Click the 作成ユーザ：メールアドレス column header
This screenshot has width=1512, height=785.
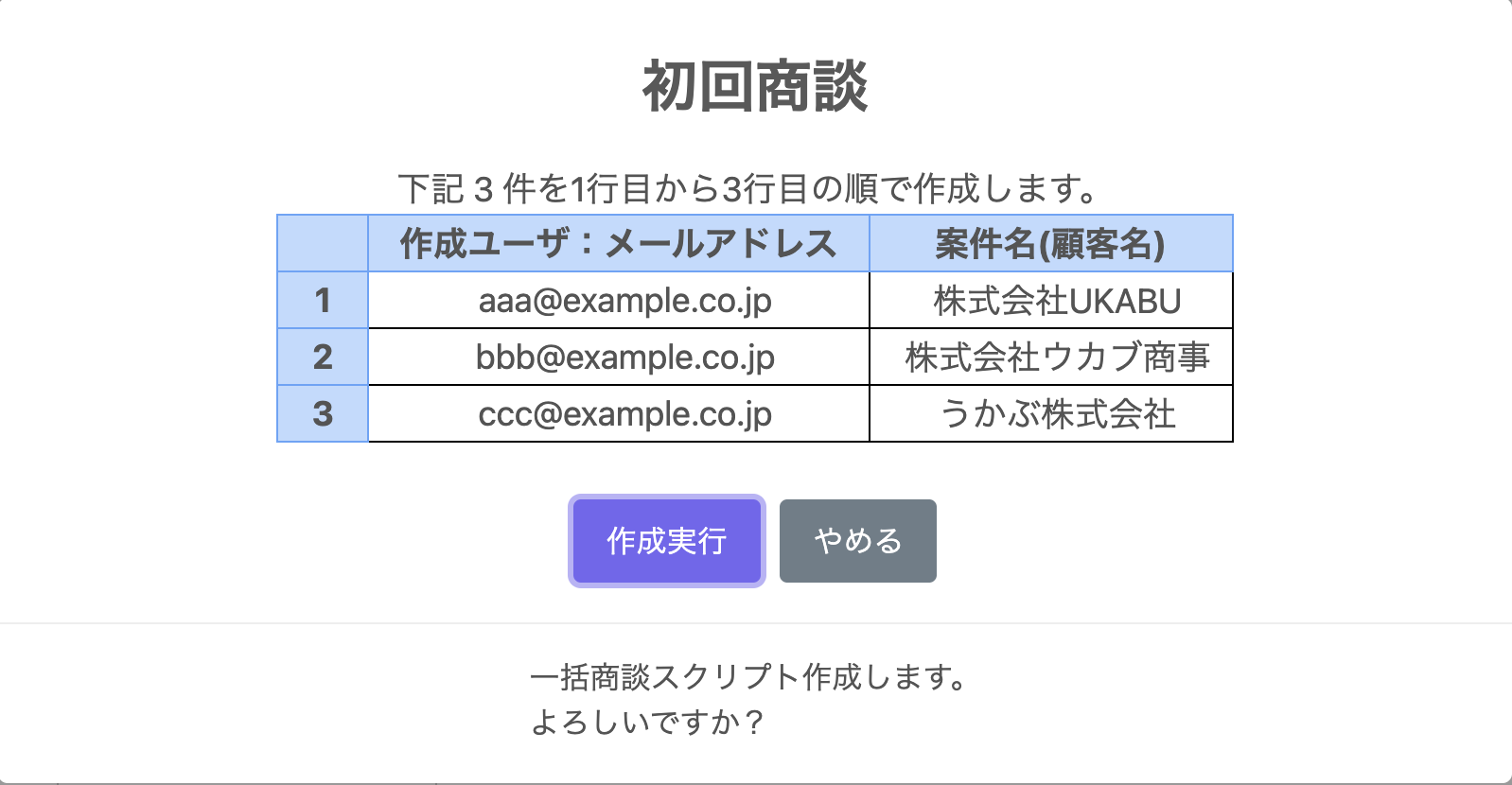tap(619, 244)
